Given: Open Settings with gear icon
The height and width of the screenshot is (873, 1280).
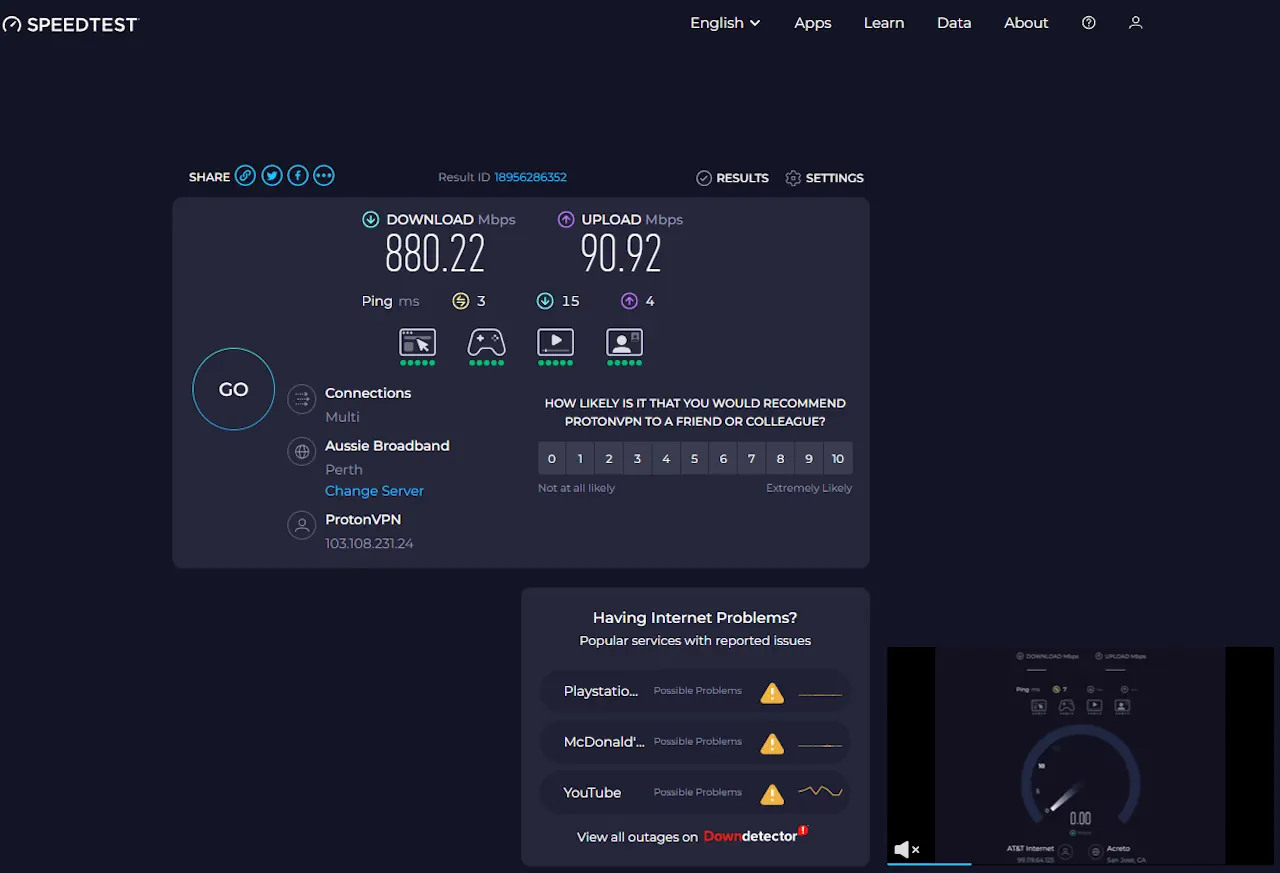Looking at the screenshot, I should click(824, 178).
